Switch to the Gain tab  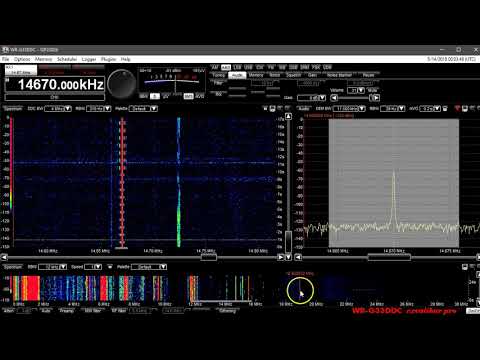point(312,75)
